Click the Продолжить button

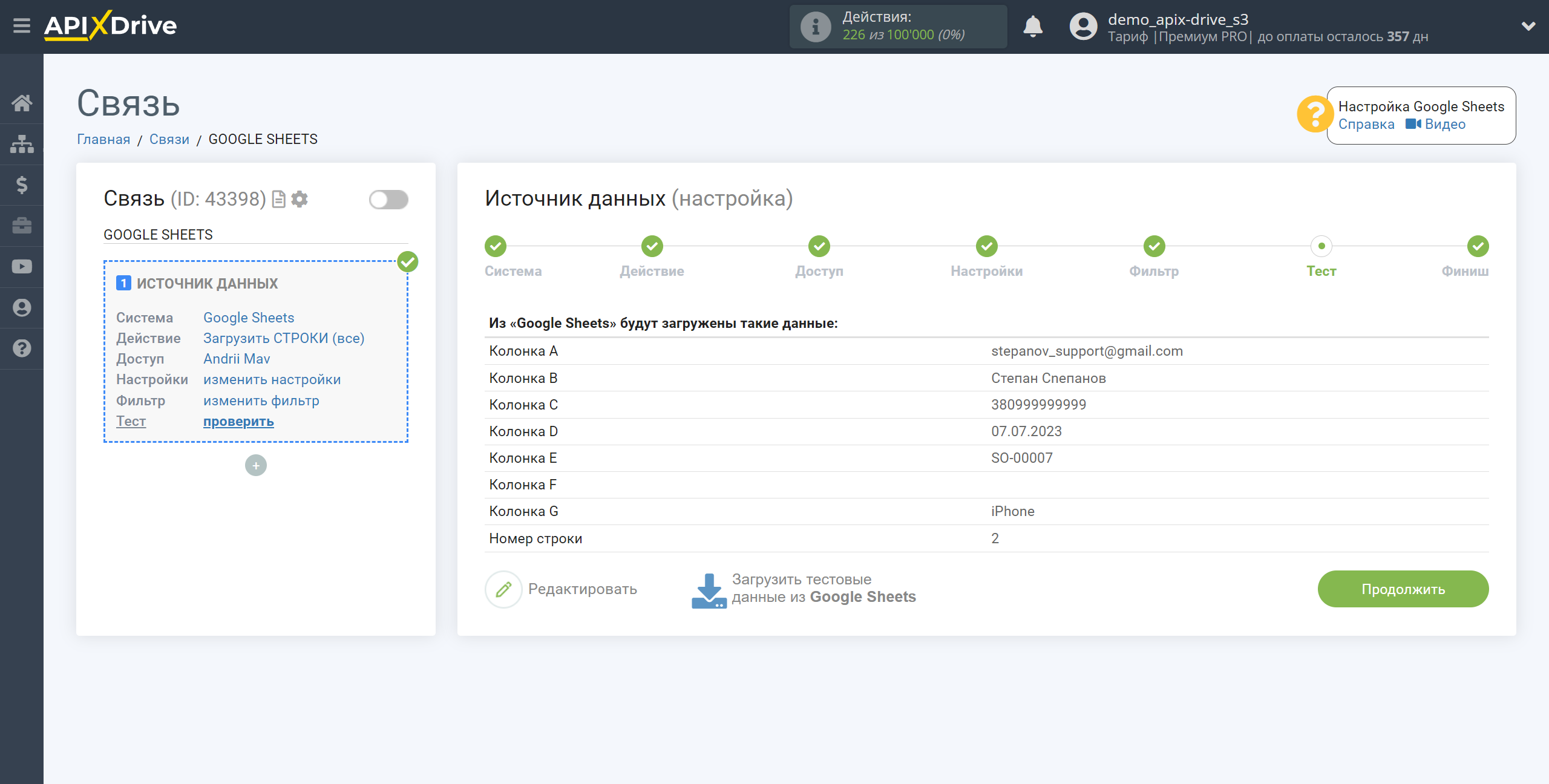tap(1403, 589)
